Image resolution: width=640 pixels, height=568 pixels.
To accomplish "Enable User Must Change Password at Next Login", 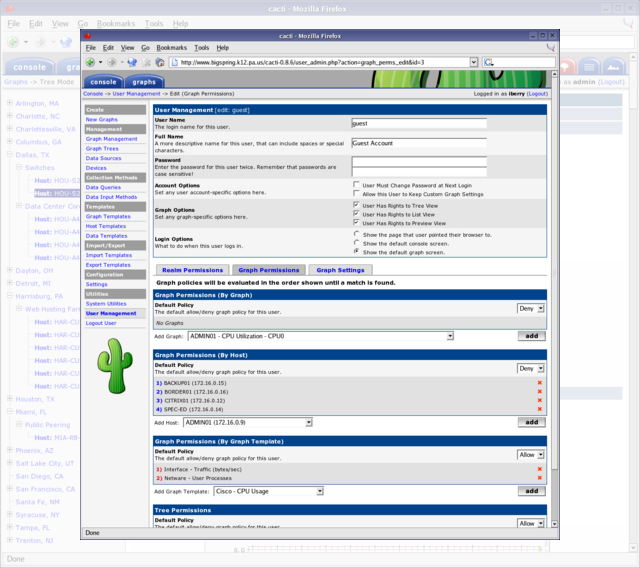I will [356, 184].
